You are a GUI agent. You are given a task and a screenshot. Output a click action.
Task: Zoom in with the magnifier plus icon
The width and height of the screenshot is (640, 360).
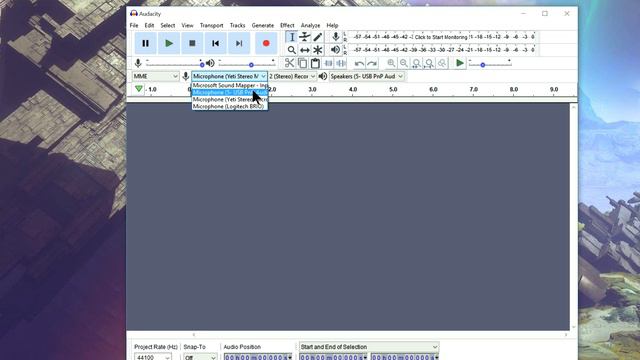coord(391,63)
